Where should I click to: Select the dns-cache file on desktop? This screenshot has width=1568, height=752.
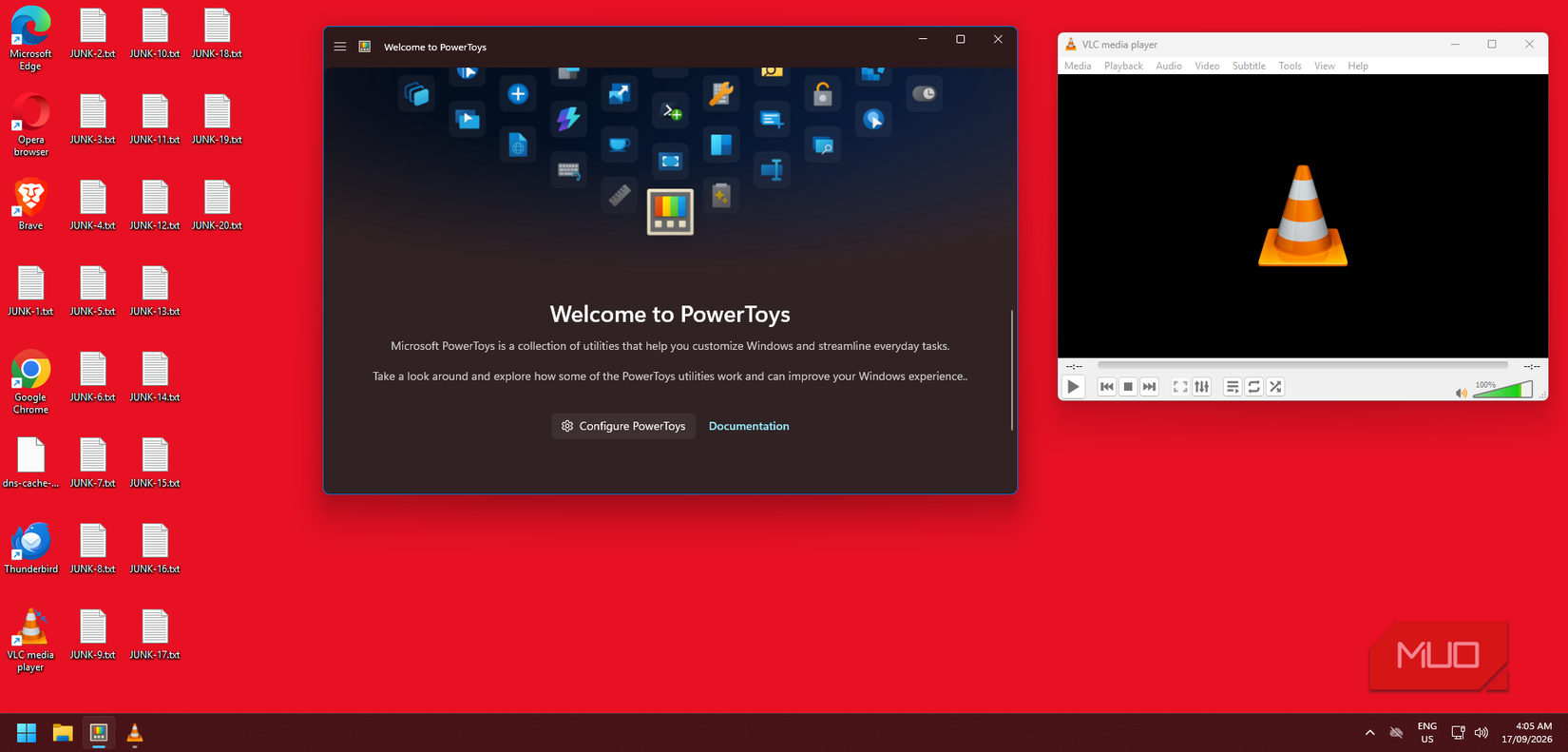tap(30, 463)
